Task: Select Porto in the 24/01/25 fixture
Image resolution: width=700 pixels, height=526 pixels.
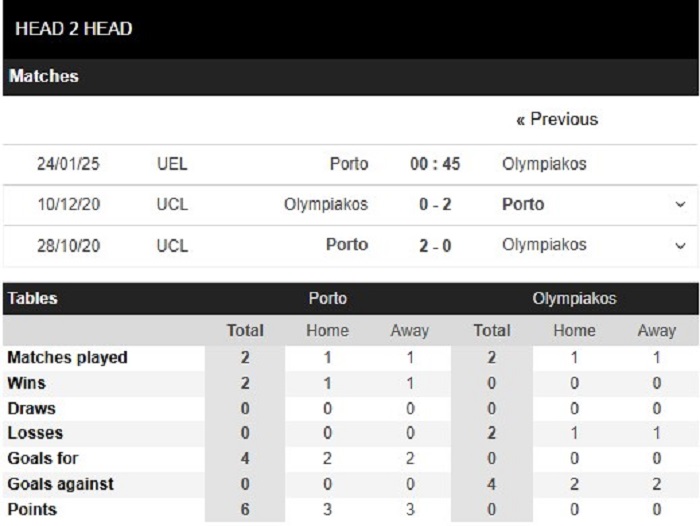Action: (349, 164)
